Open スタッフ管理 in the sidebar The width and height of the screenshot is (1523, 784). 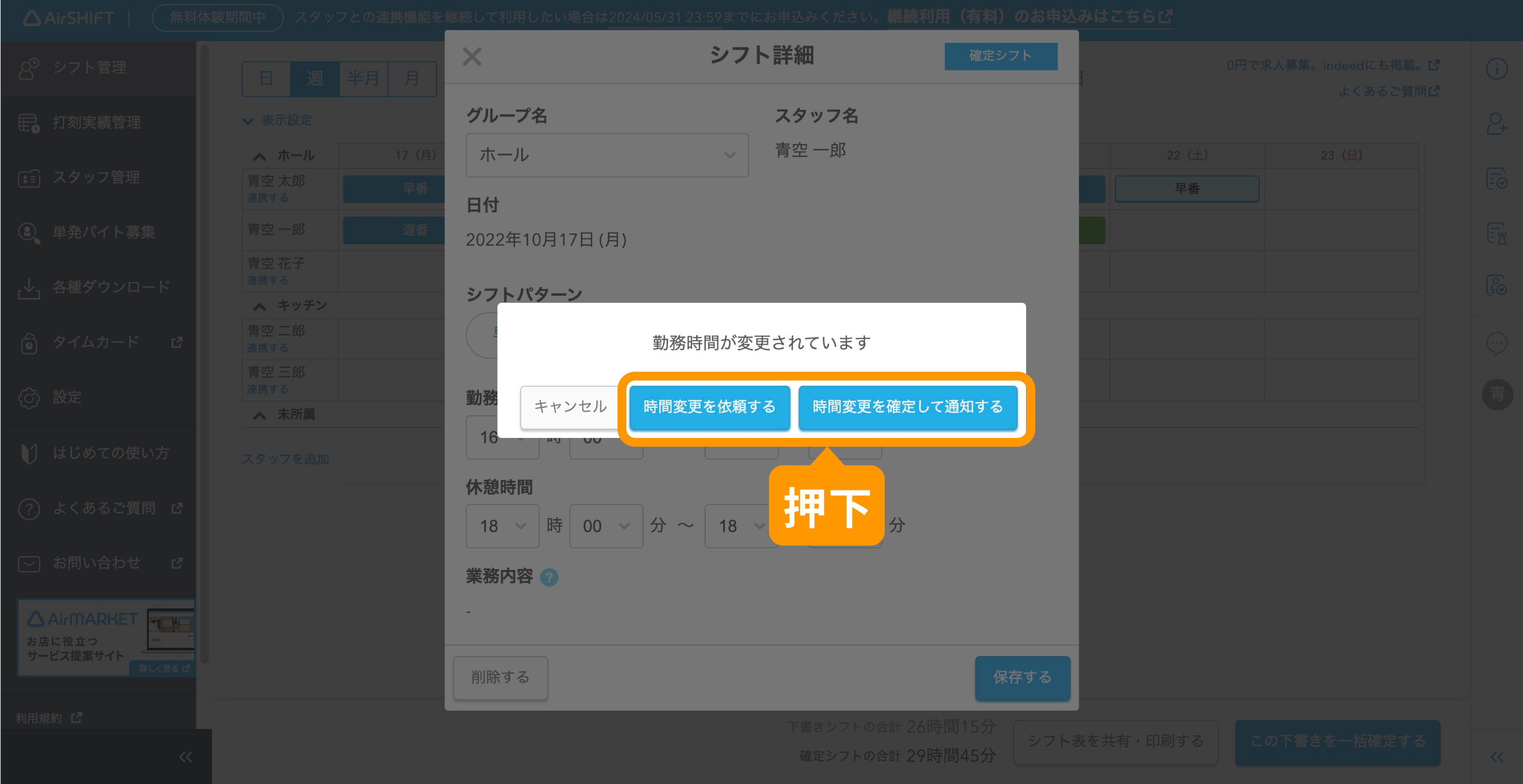[98, 177]
